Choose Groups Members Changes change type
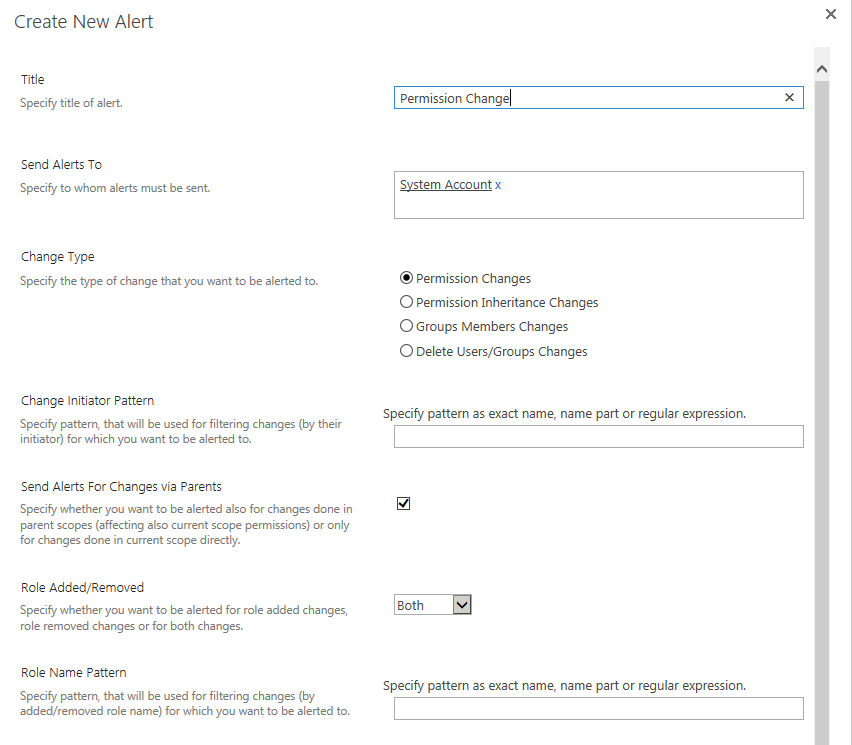This screenshot has height=745, width=852. coord(407,326)
